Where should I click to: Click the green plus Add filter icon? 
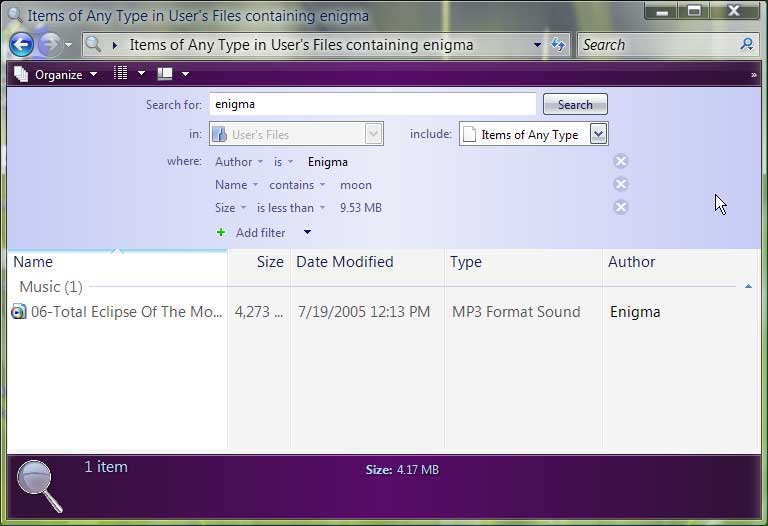coord(221,232)
